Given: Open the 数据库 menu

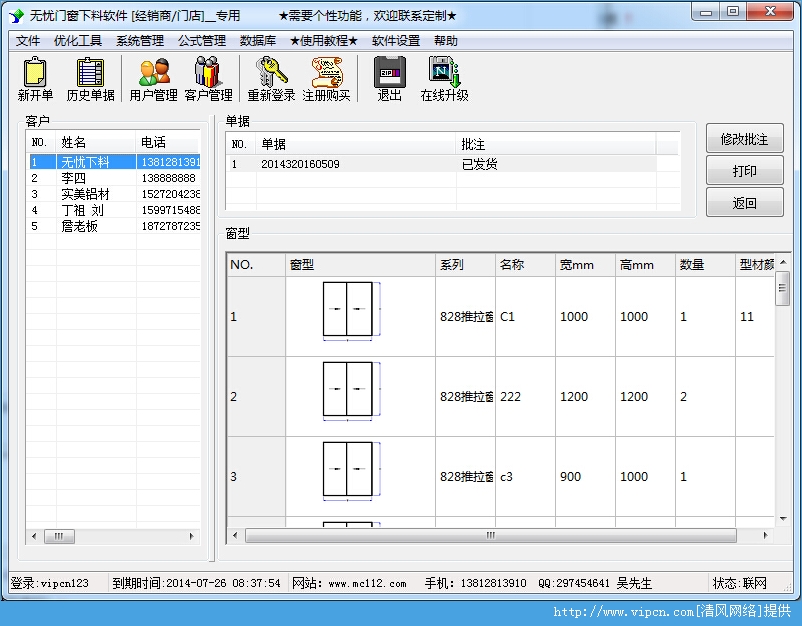Looking at the screenshot, I should tap(258, 41).
